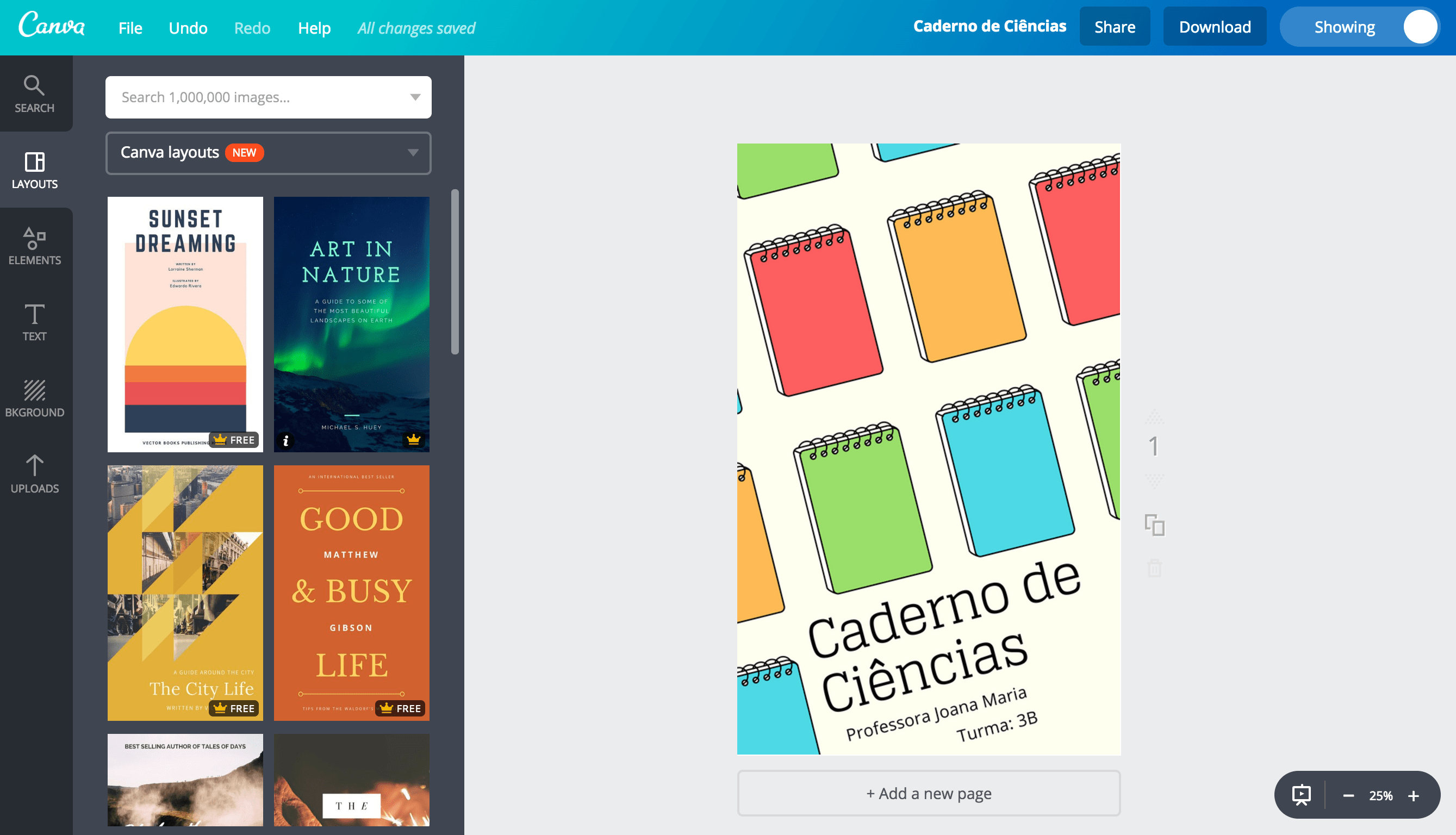Click the NEW badge on Canva layouts
This screenshot has height=835, width=1456.
click(x=244, y=153)
